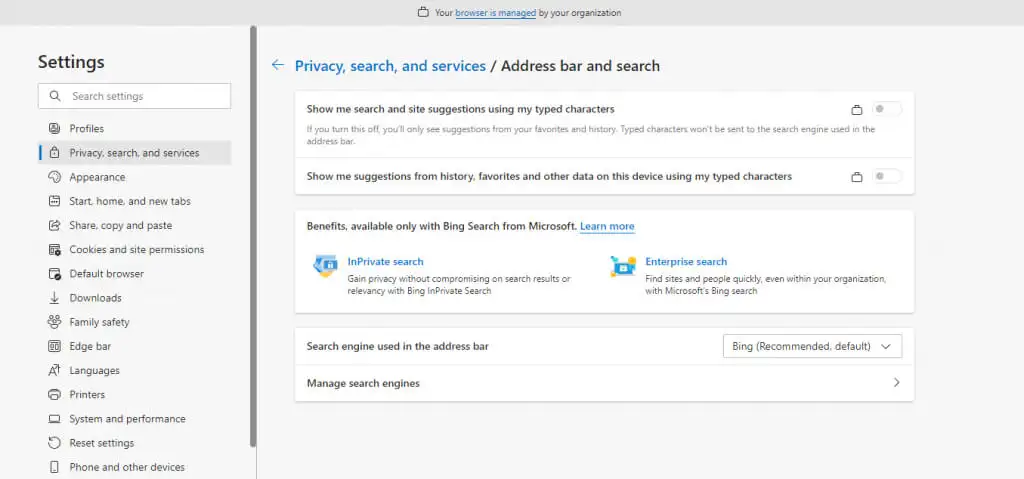Viewport: 1024px width, 479px height.
Task: Click the 'browser is managed' link
Action: (x=496, y=13)
